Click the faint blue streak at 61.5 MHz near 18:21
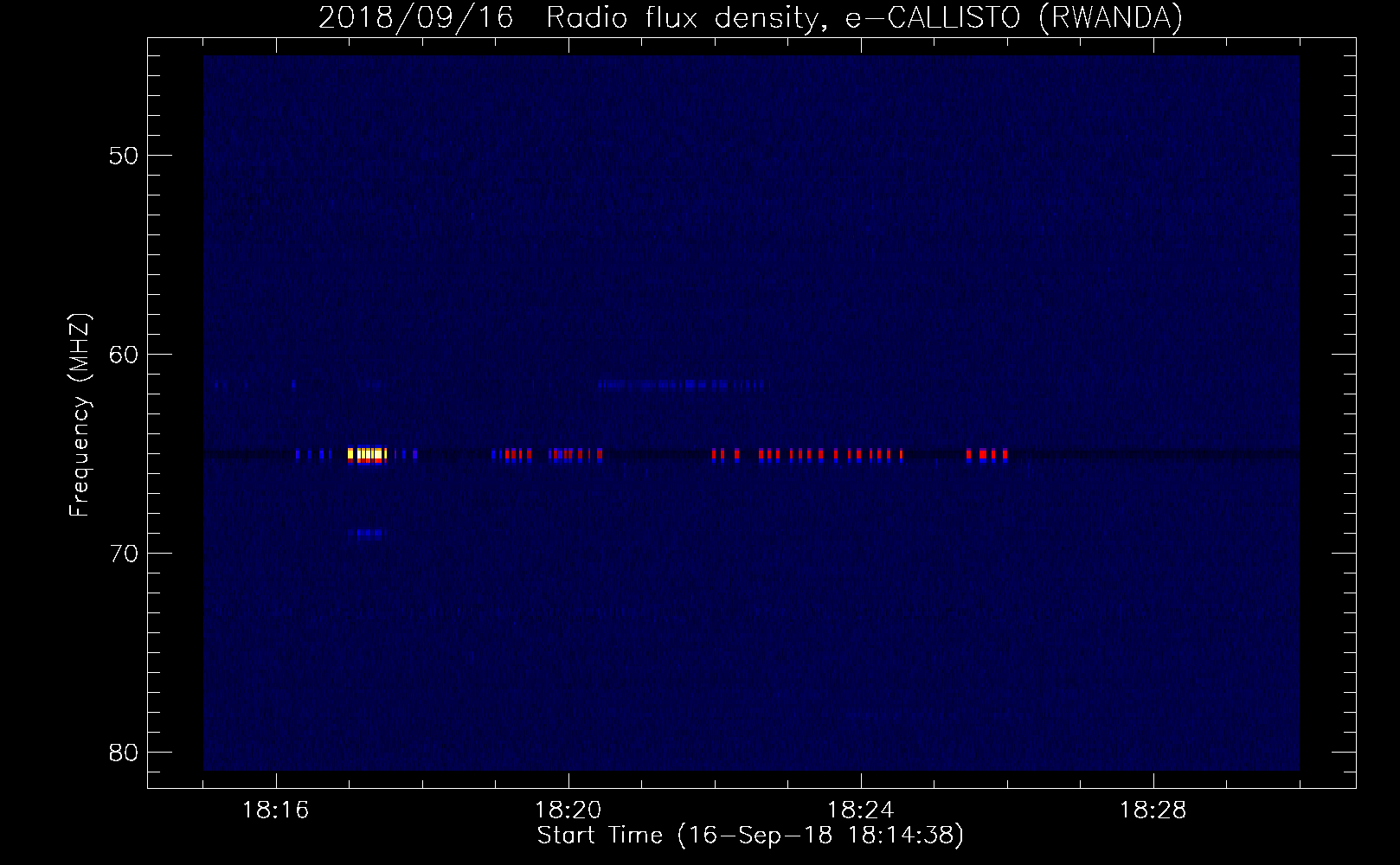Image resolution: width=1400 pixels, height=865 pixels. (684, 385)
